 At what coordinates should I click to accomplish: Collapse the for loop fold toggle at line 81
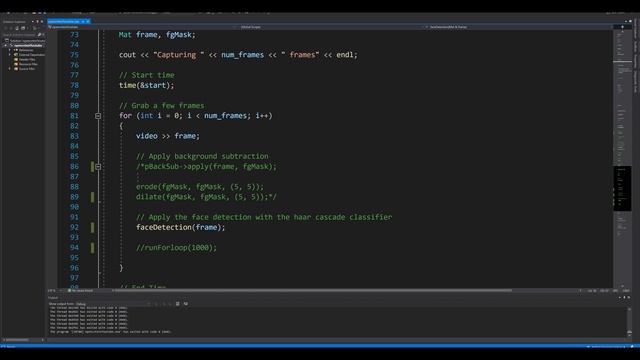pyautogui.click(x=98, y=116)
